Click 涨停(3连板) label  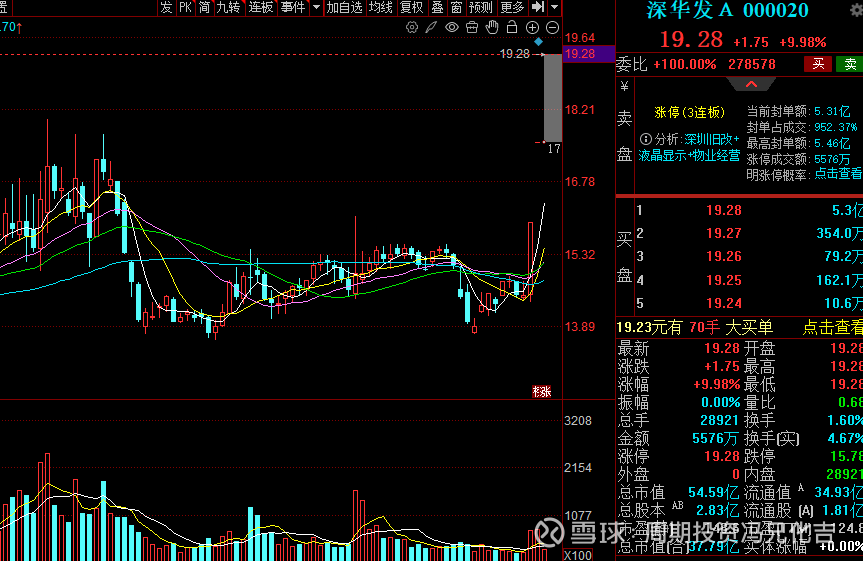[x=690, y=113]
